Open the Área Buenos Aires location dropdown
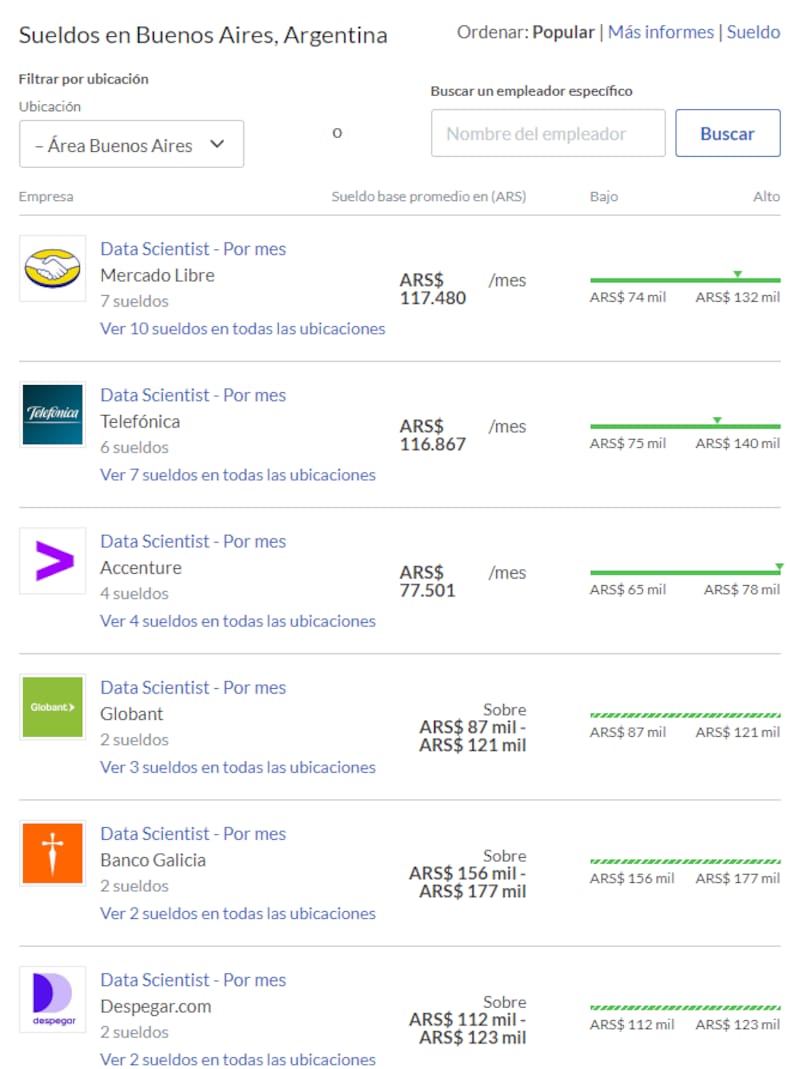Image resolution: width=800 pixels, height=1069 pixels. [x=131, y=145]
